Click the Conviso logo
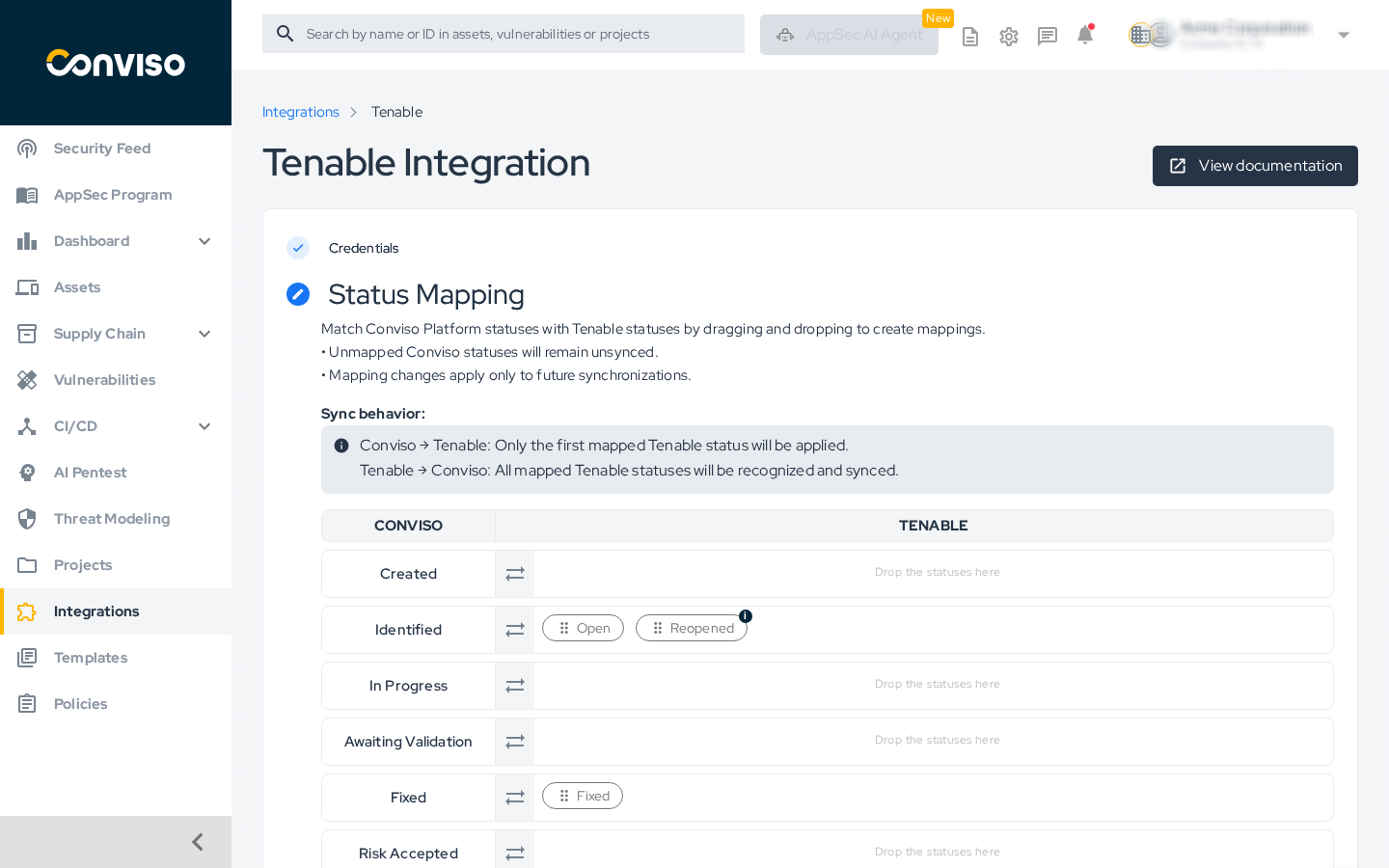This screenshot has height=868, width=1389. [x=116, y=63]
